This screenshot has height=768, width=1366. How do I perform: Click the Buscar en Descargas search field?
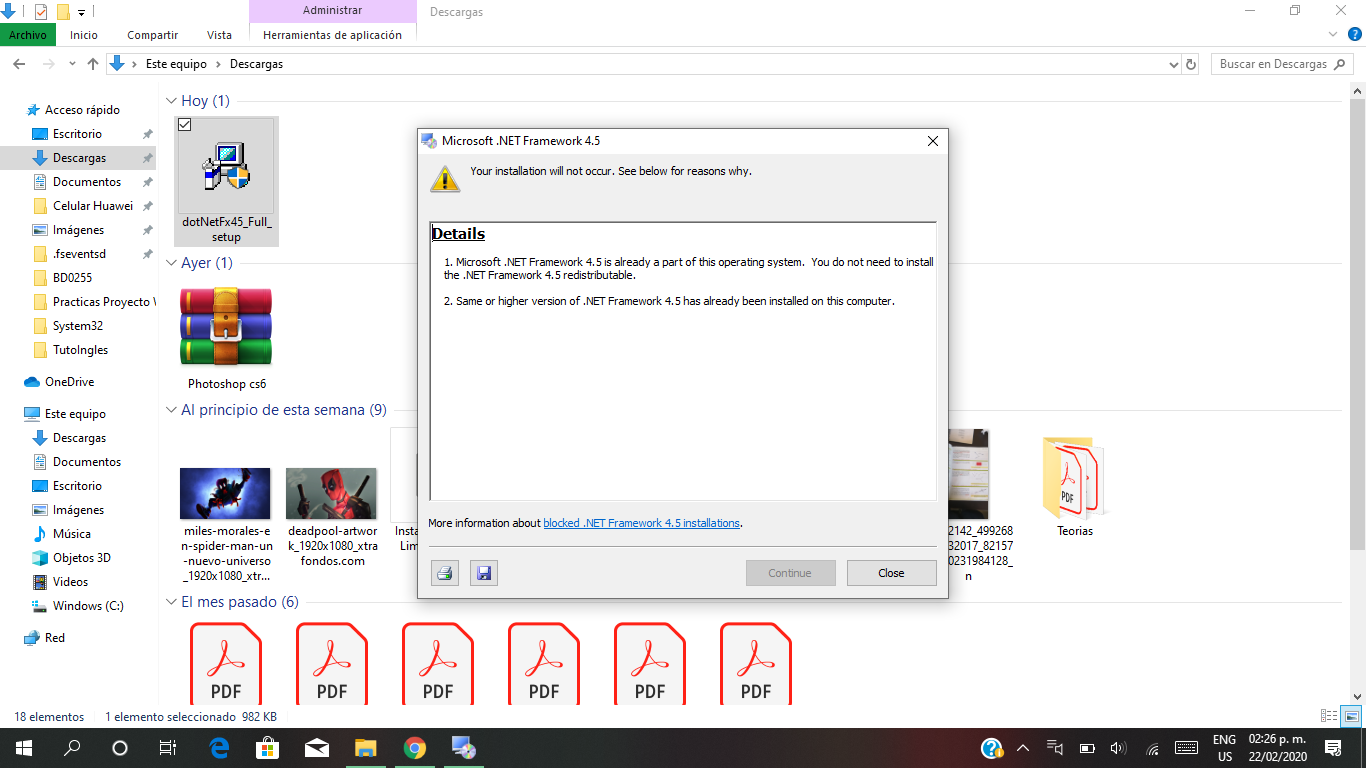point(1282,64)
